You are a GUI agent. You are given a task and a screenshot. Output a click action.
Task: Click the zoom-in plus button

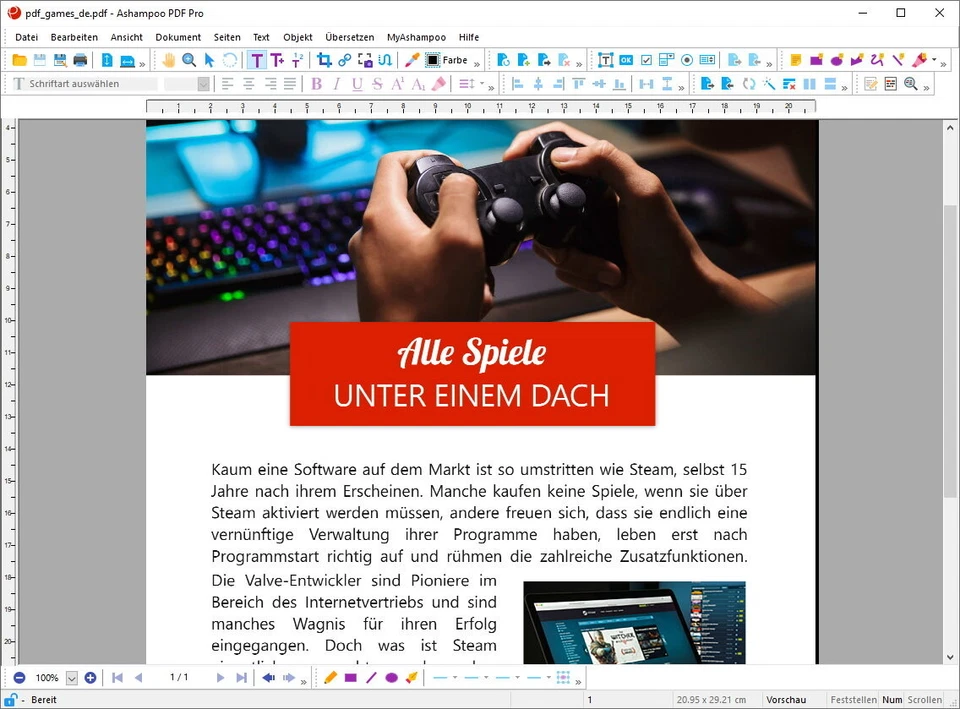90,678
